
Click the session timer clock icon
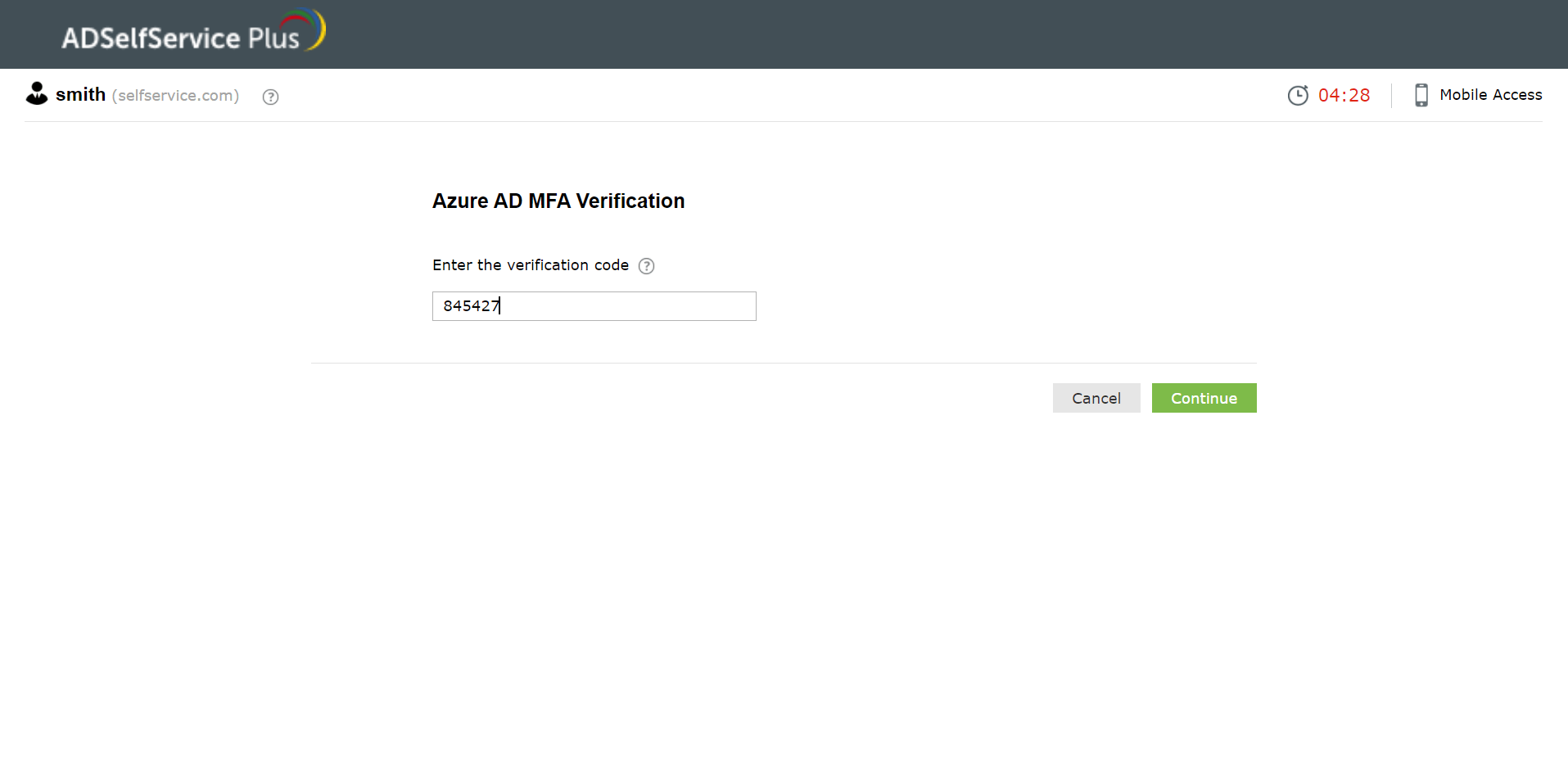click(1298, 95)
